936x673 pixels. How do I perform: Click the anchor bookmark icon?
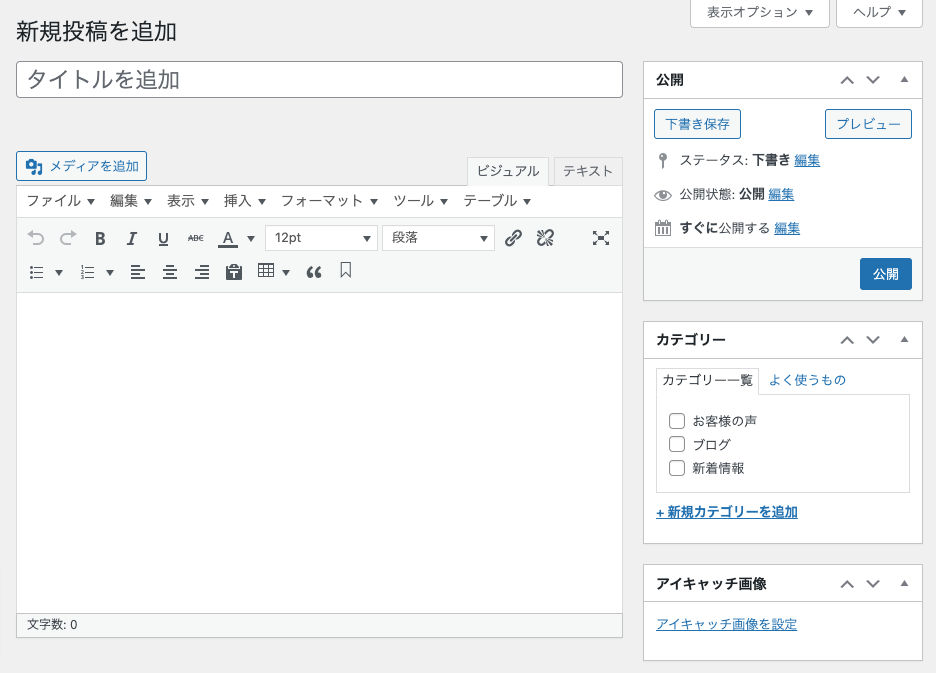coord(346,271)
